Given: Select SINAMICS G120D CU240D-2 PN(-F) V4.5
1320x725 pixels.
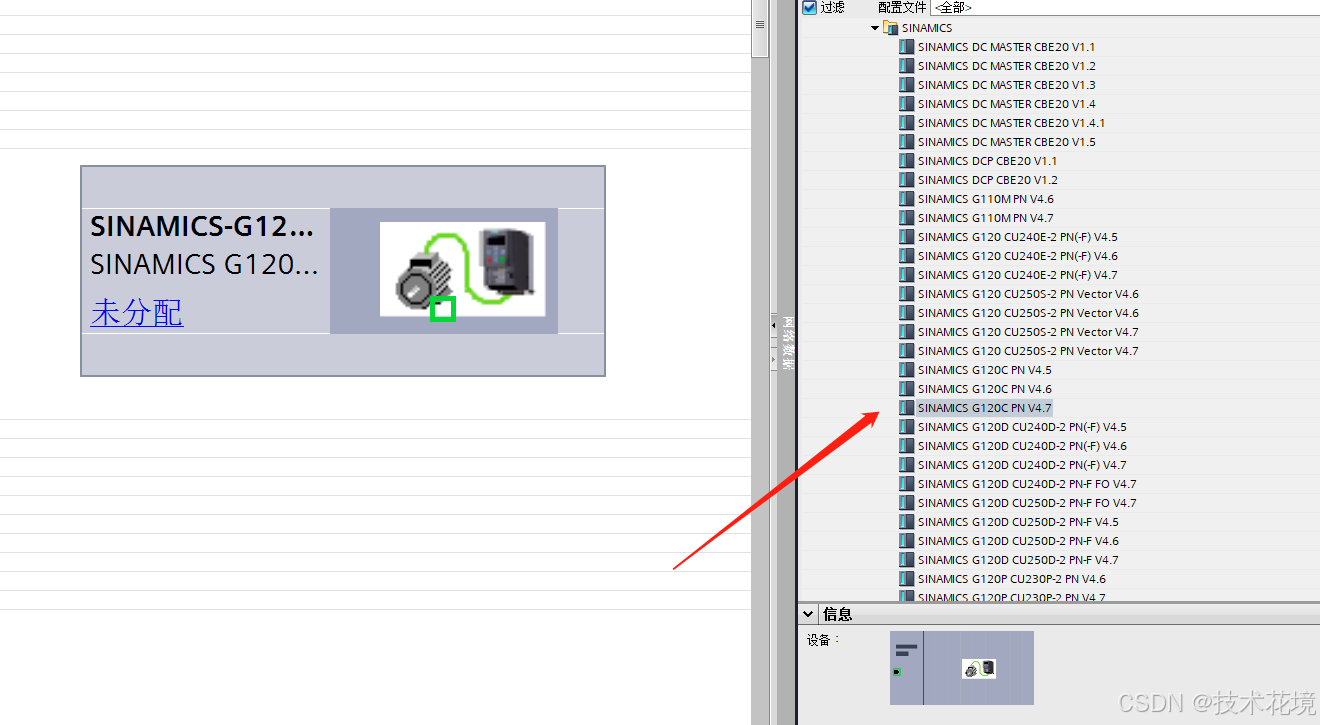Looking at the screenshot, I should click(1022, 427).
